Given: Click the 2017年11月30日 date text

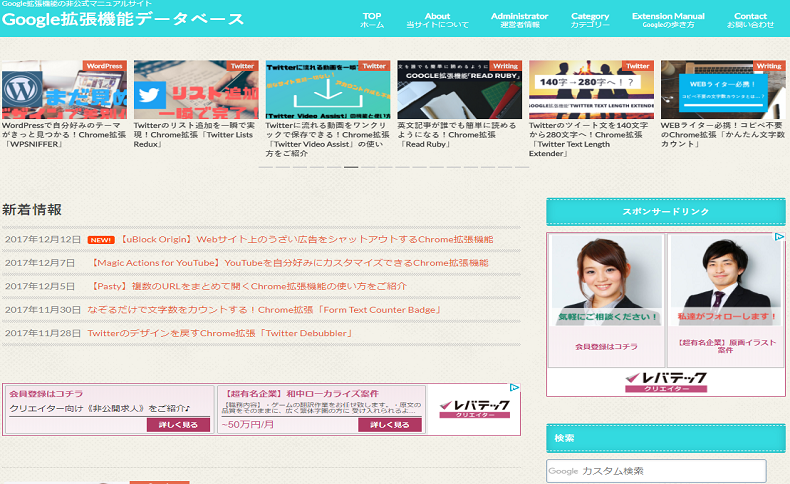Looking at the screenshot, I should pyautogui.click(x=43, y=310).
